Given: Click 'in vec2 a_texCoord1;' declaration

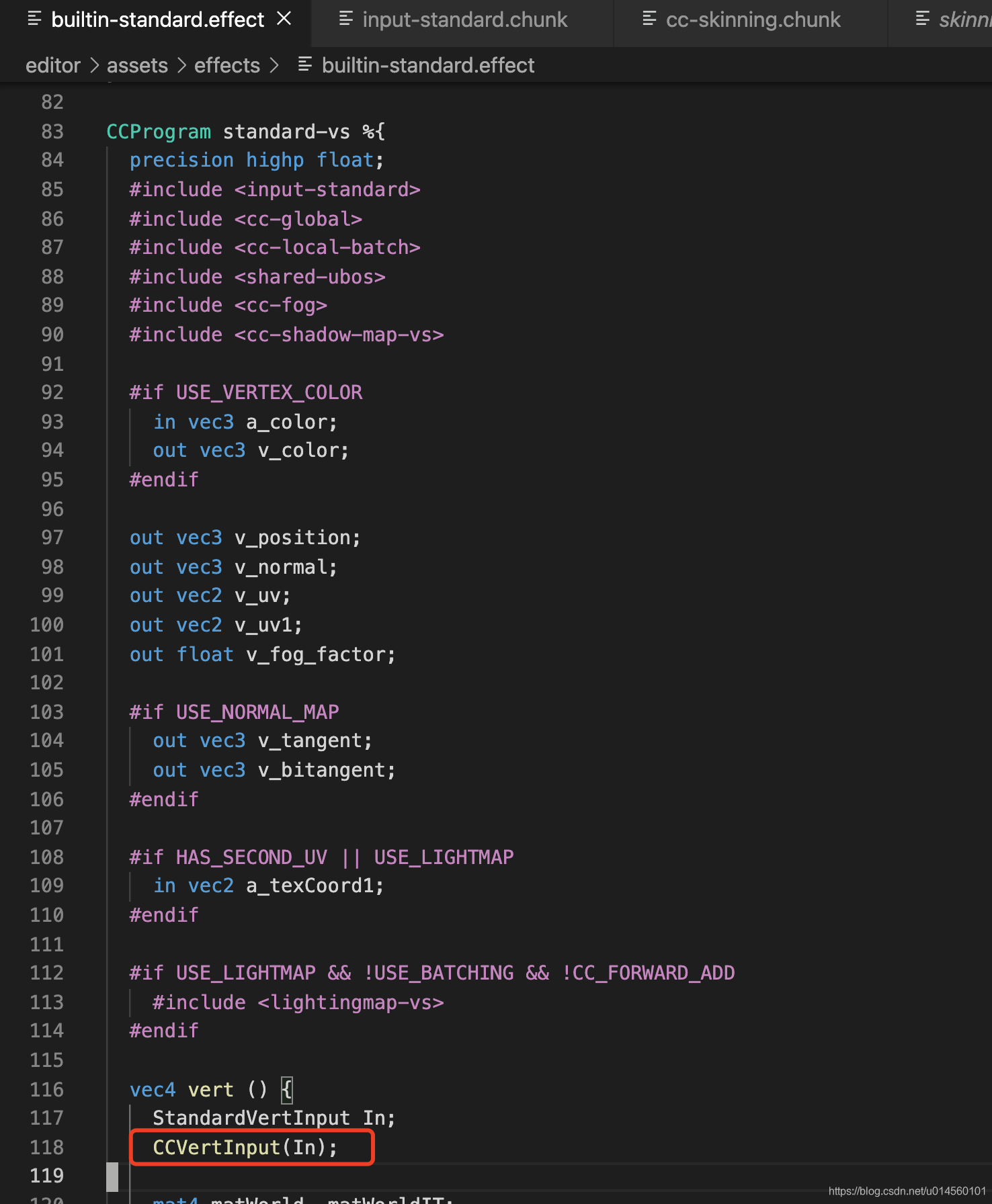Looking at the screenshot, I should [269, 886].
